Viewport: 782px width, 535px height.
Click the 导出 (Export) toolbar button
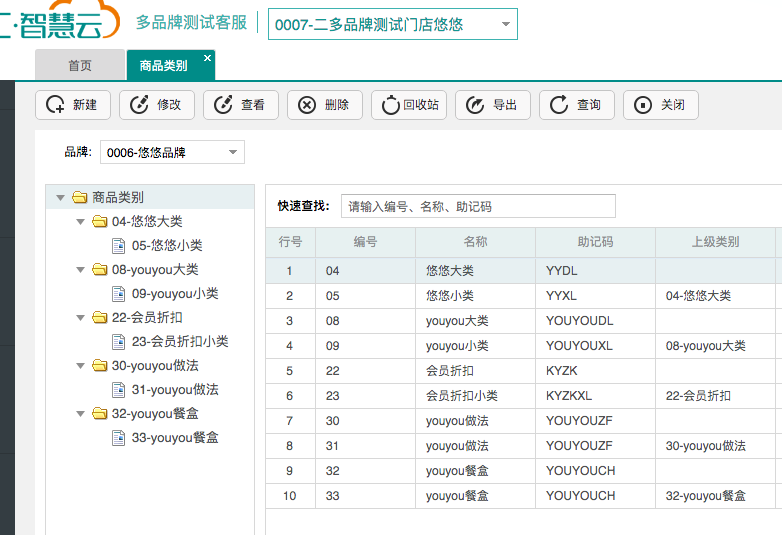[x=493, y=105]
